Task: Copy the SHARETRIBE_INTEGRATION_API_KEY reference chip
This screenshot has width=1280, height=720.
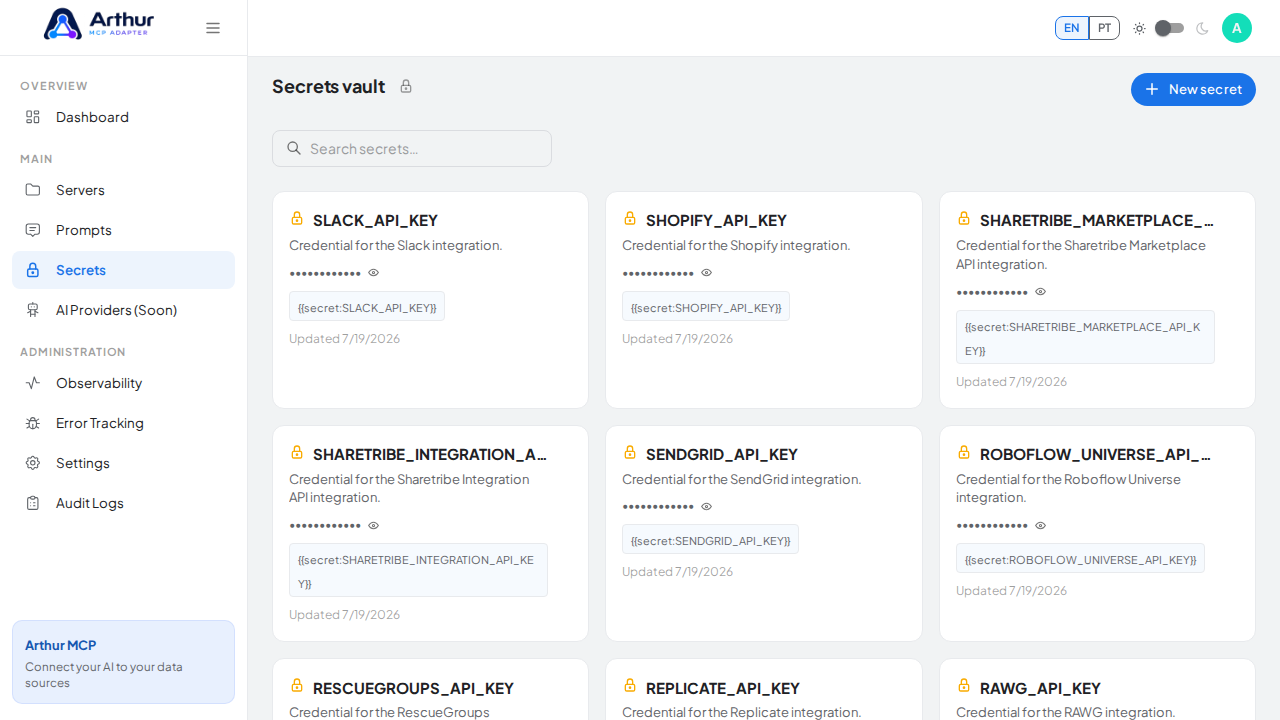Action: point(418,571)
